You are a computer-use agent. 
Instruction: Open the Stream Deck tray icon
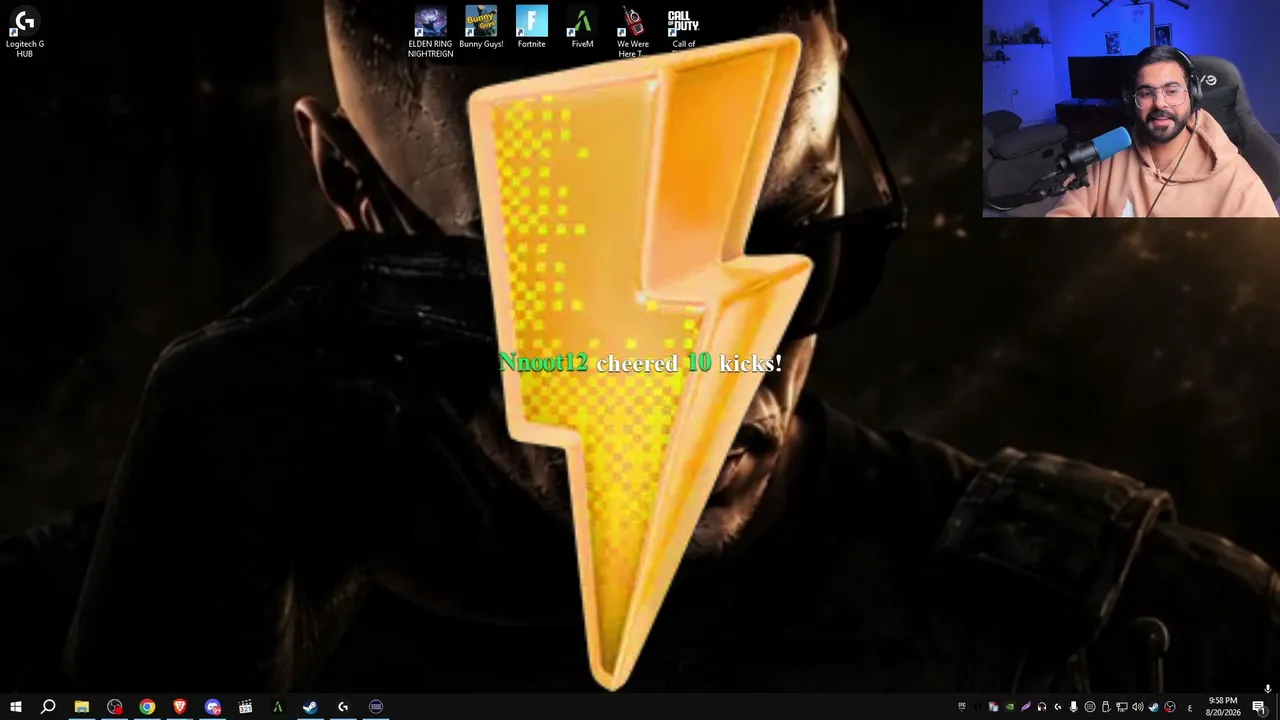pos(1089,707)
